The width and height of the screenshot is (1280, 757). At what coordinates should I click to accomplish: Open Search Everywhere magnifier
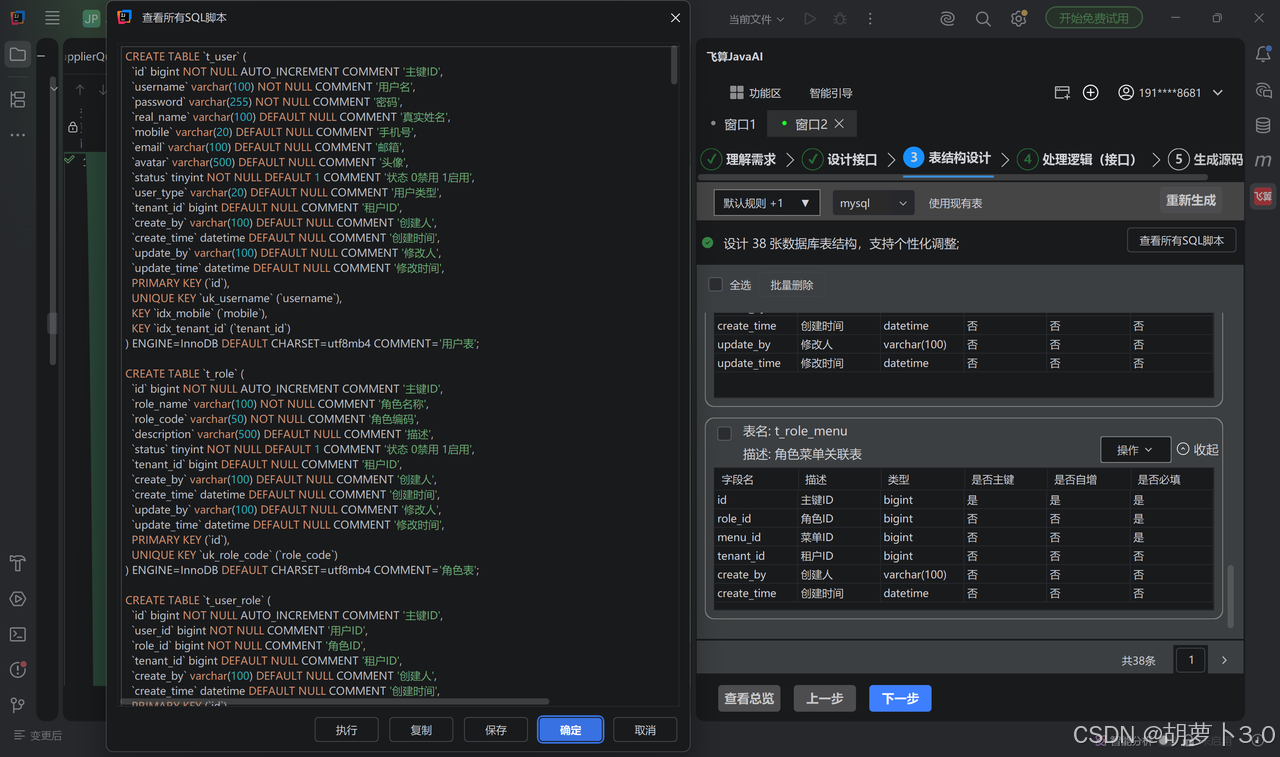pyautogui.click(x=983, y=19)
